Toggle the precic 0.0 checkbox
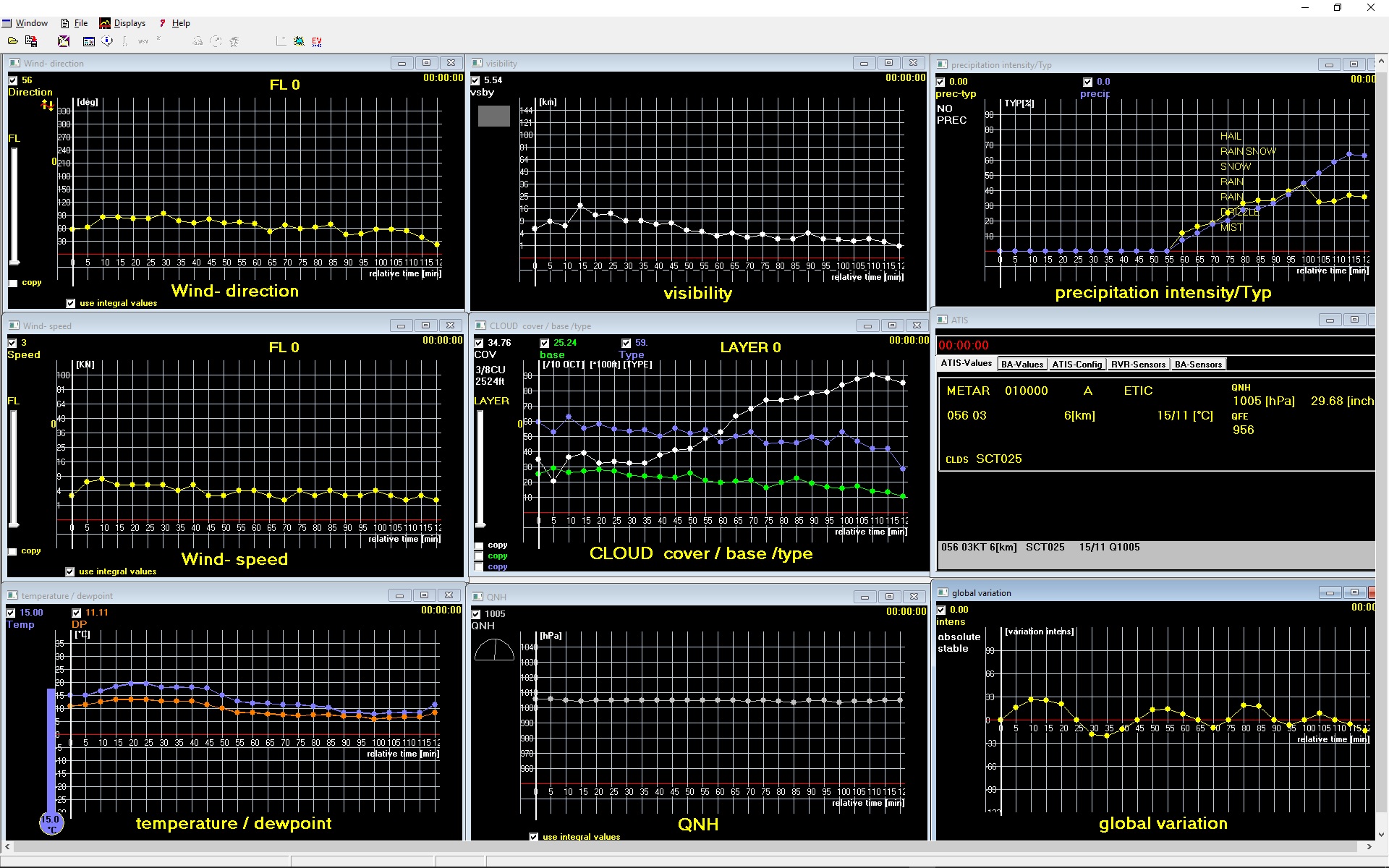The height and width of the screenshot is (868, 1389). pos(1087,82)
